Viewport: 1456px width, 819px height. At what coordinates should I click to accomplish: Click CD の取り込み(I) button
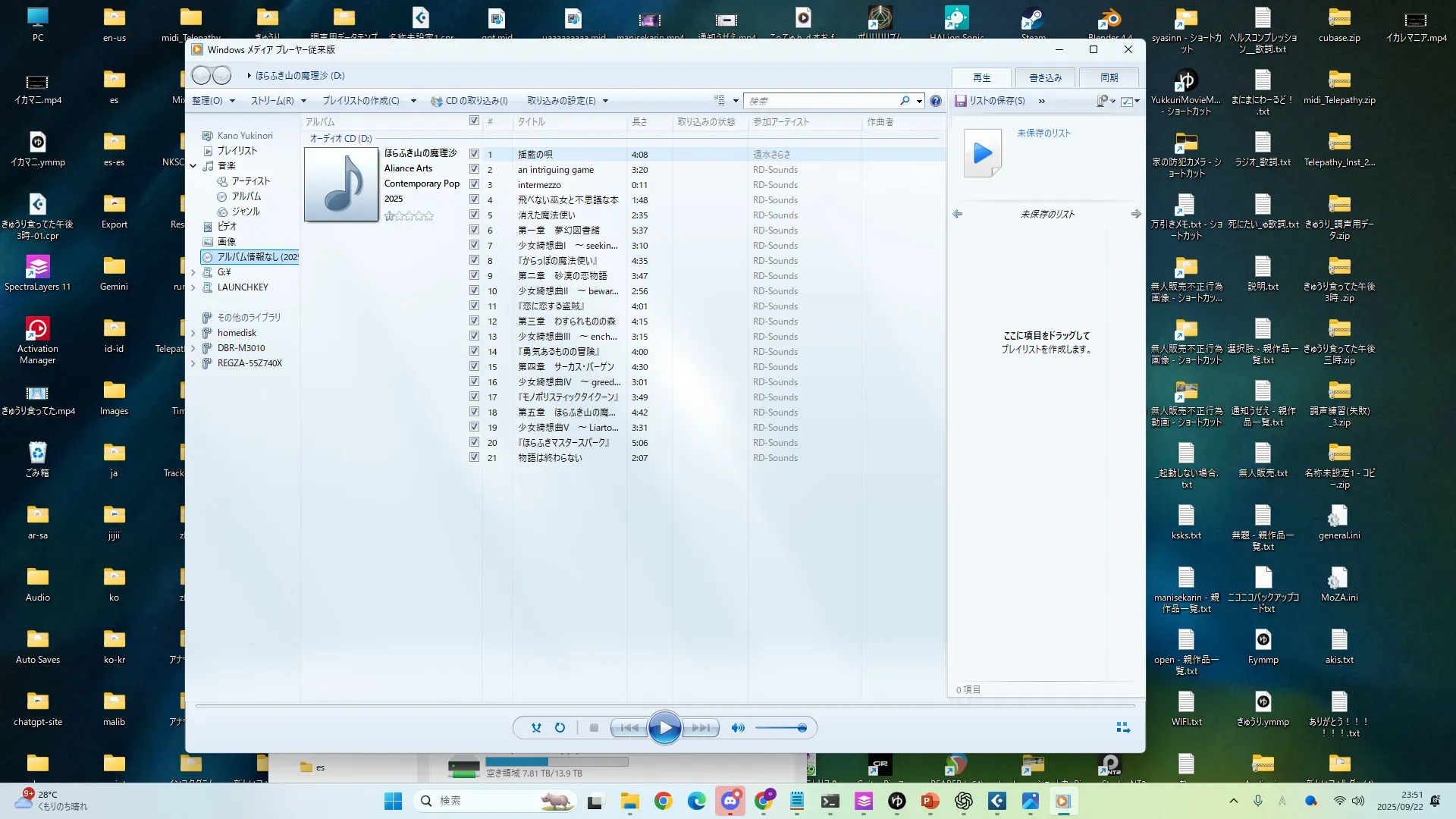tap(469, 101)
